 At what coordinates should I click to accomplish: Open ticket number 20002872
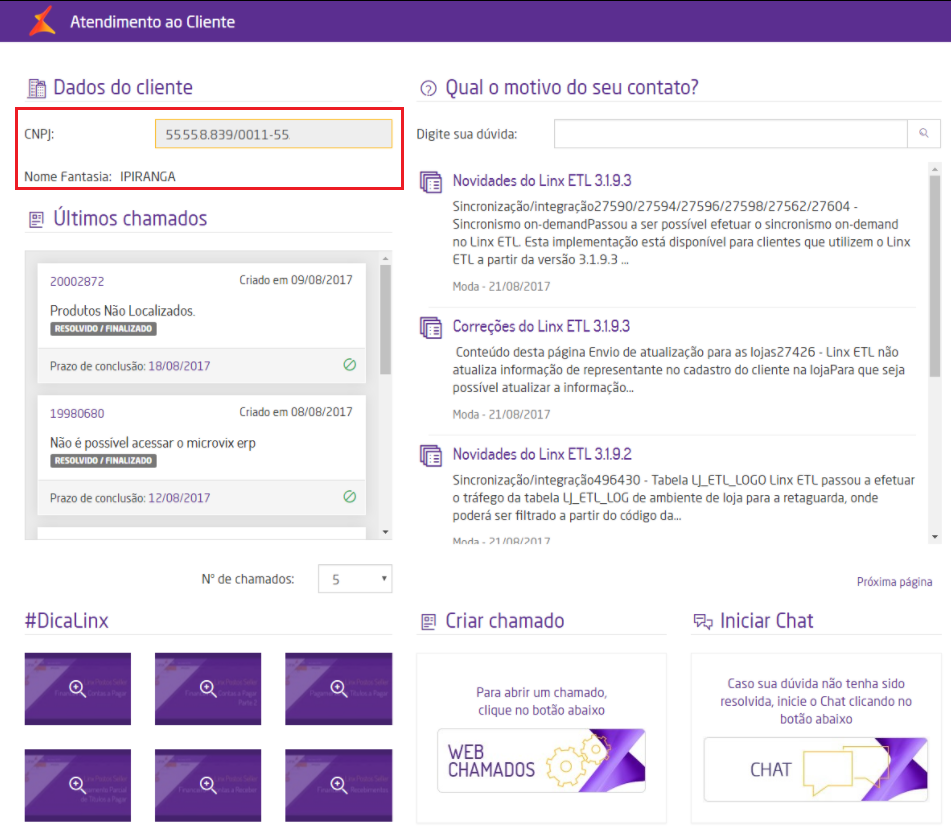point(77,282)
